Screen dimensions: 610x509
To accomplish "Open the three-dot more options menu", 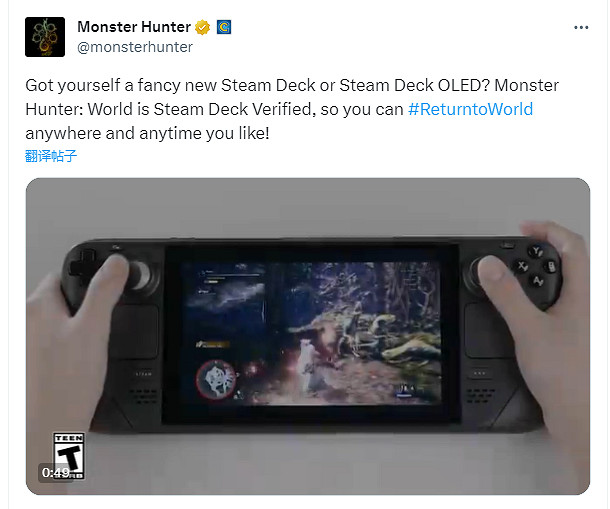I will click(581, 27).
